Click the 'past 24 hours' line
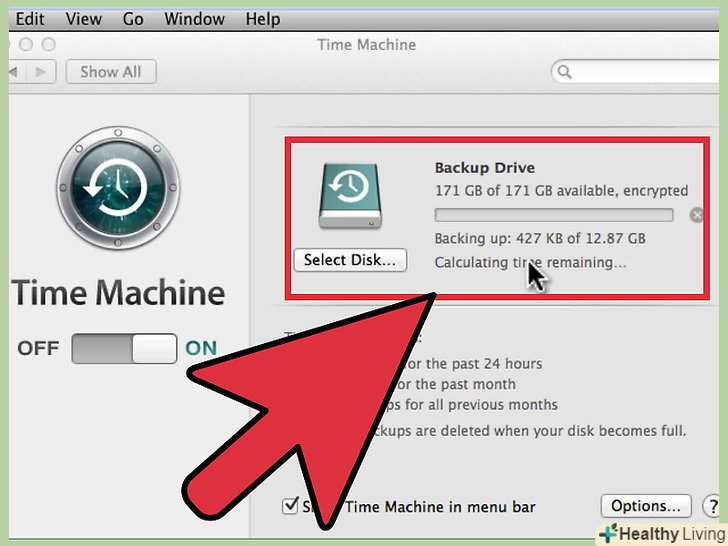The width and height of the screenshot is (728, 546). (x=473, y=364)
